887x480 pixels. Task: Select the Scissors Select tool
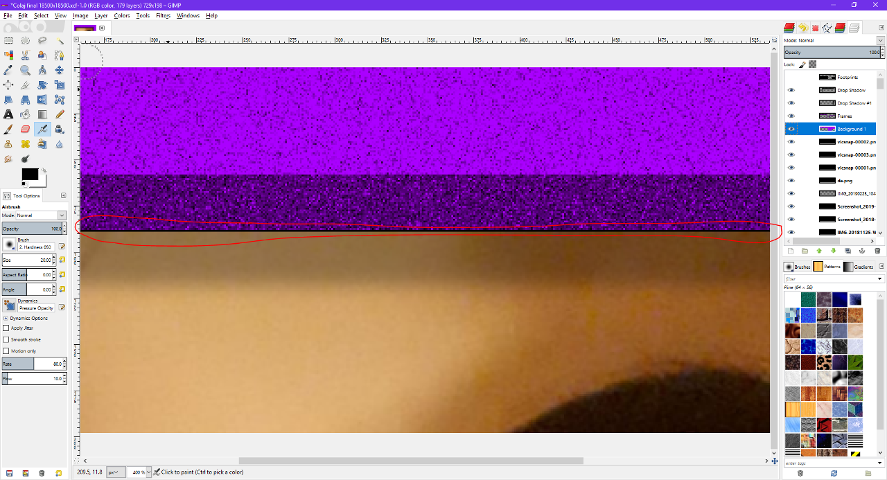25,55
